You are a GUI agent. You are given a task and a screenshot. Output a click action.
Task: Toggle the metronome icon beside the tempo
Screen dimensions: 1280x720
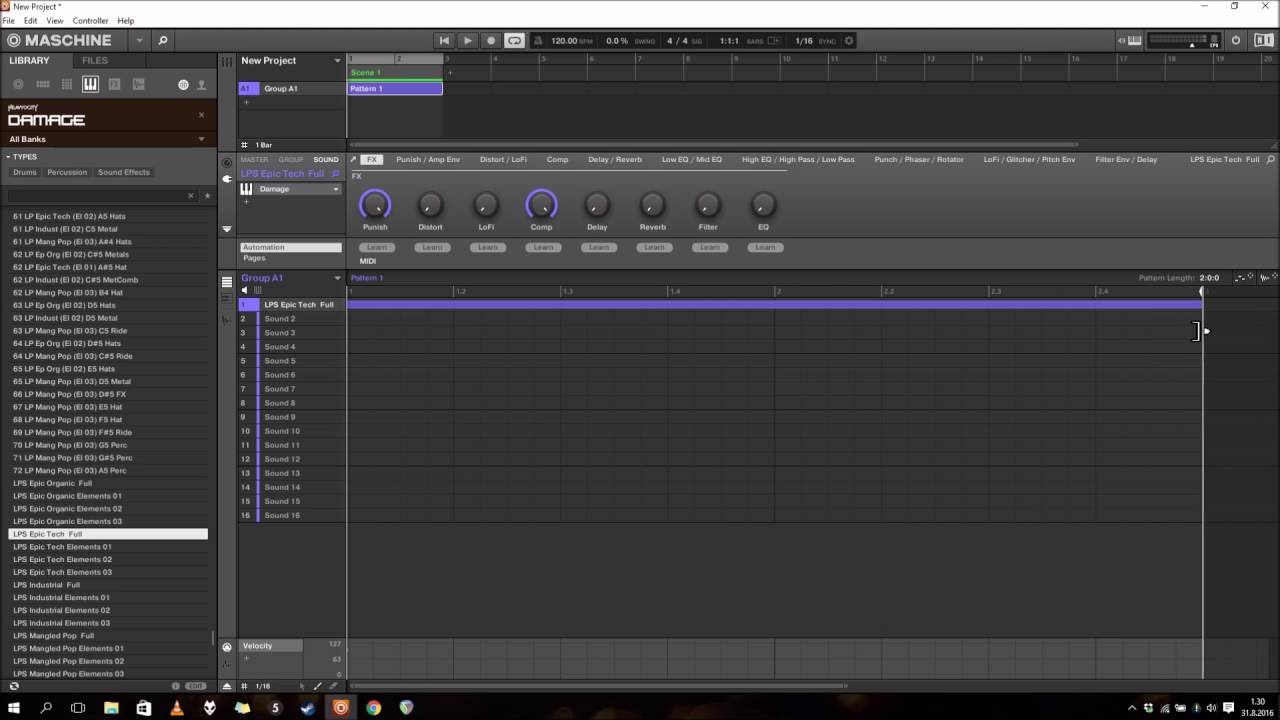[538, 41]
